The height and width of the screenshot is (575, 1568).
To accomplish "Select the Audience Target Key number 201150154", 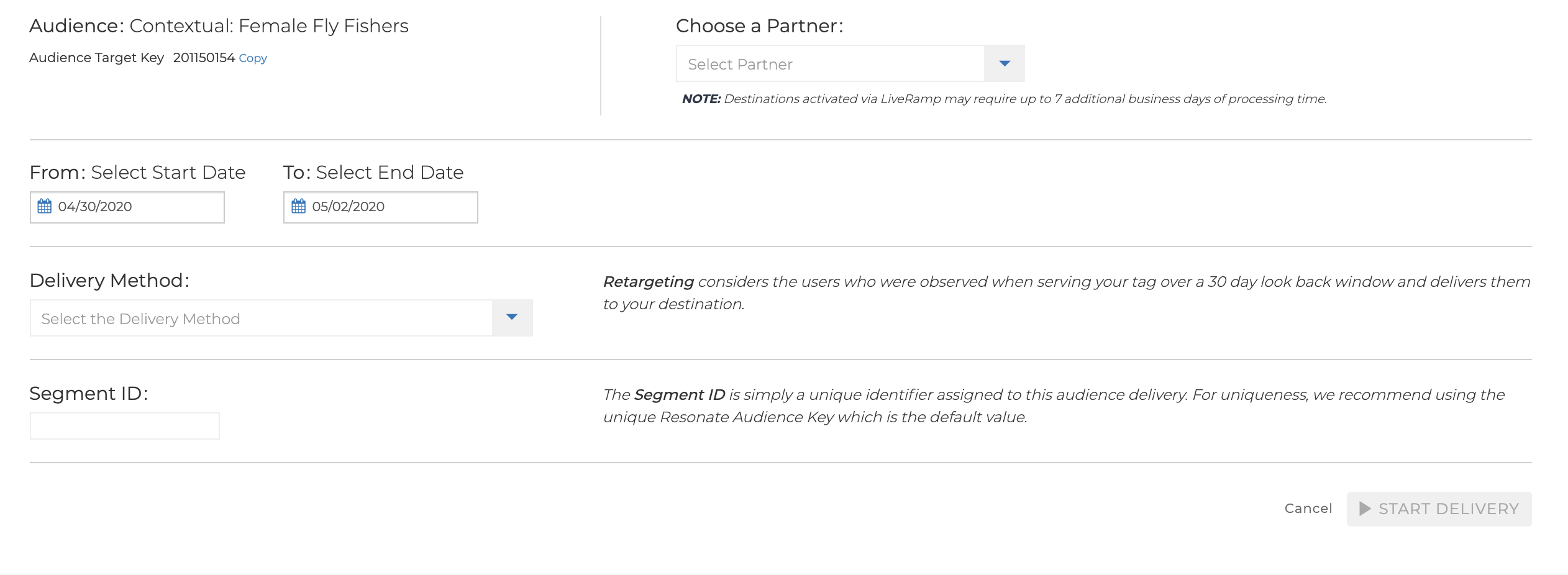I will pos(204,58).
